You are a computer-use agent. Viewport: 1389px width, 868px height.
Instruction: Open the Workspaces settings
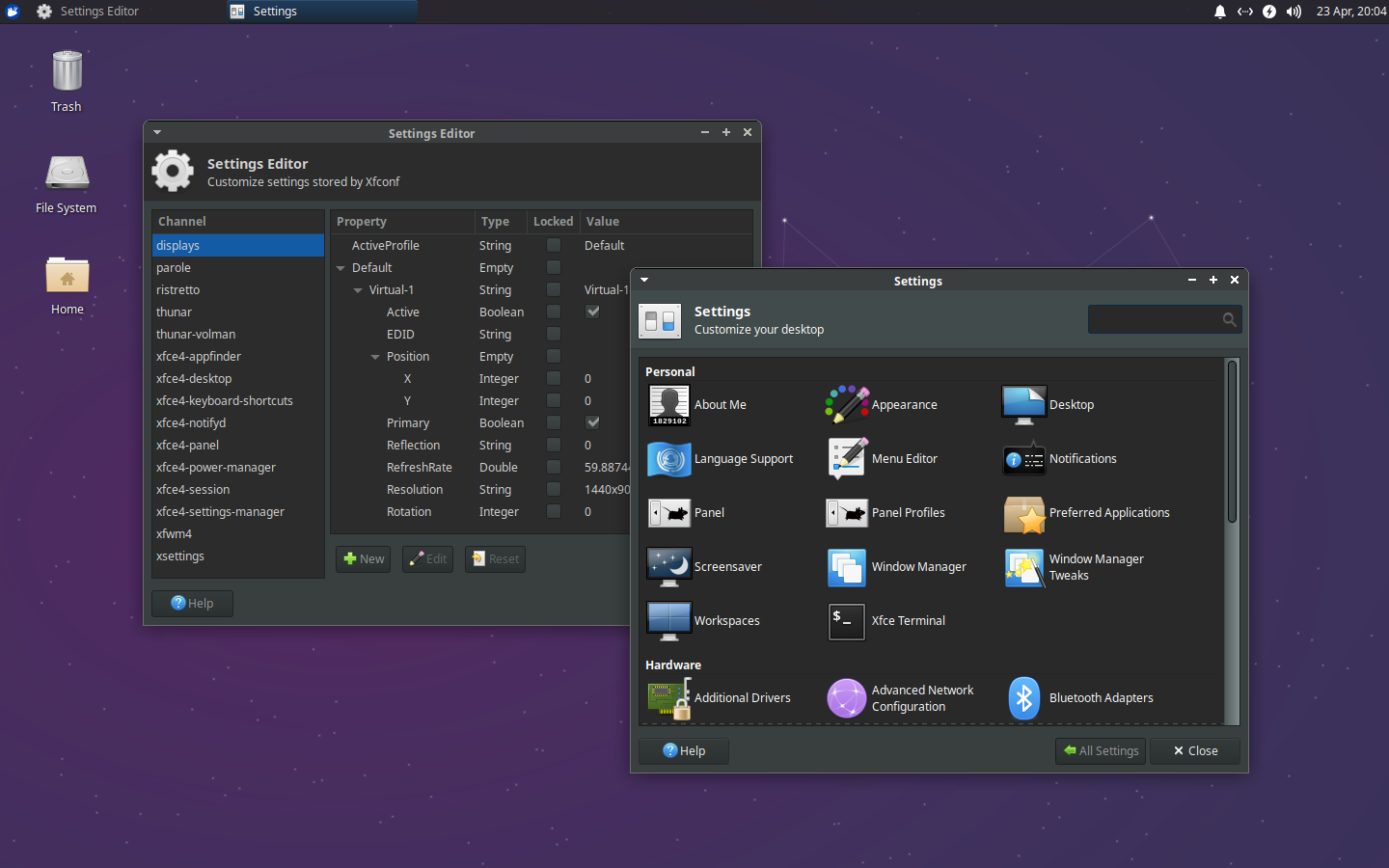point(727,620)
